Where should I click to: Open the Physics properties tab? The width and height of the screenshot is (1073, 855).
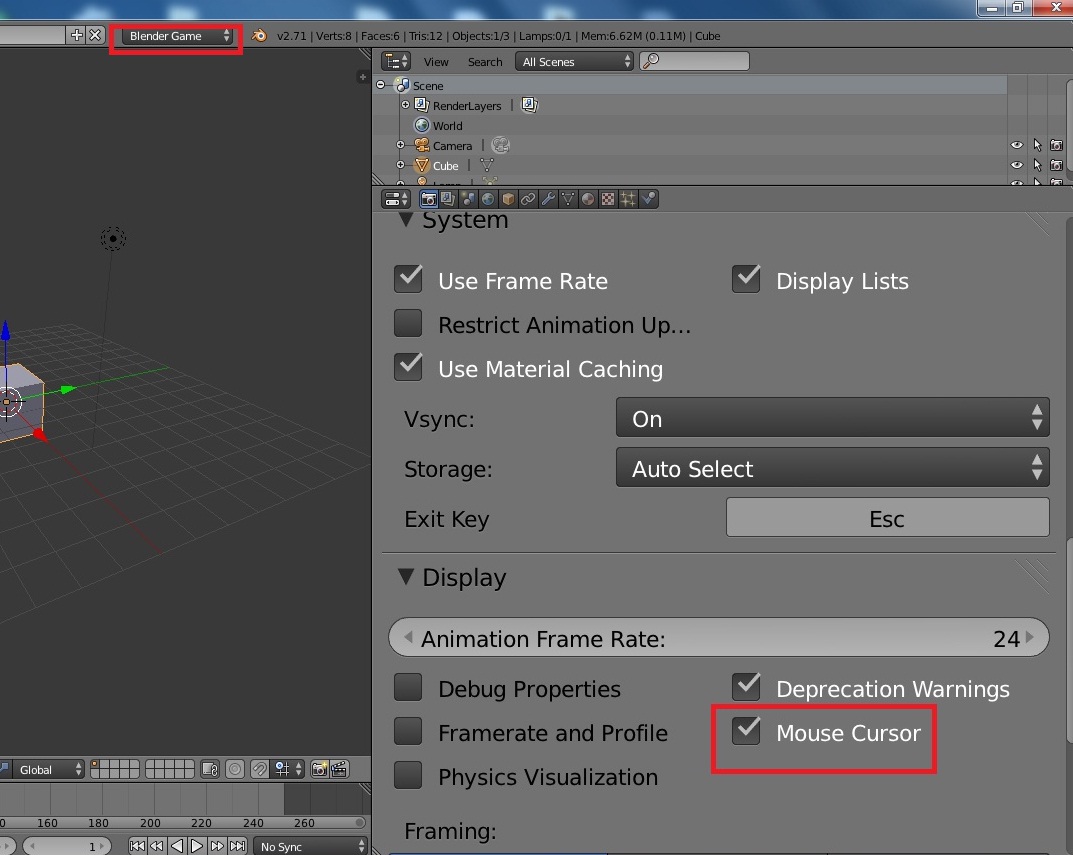pyautogui.click(x=648, y=199)
